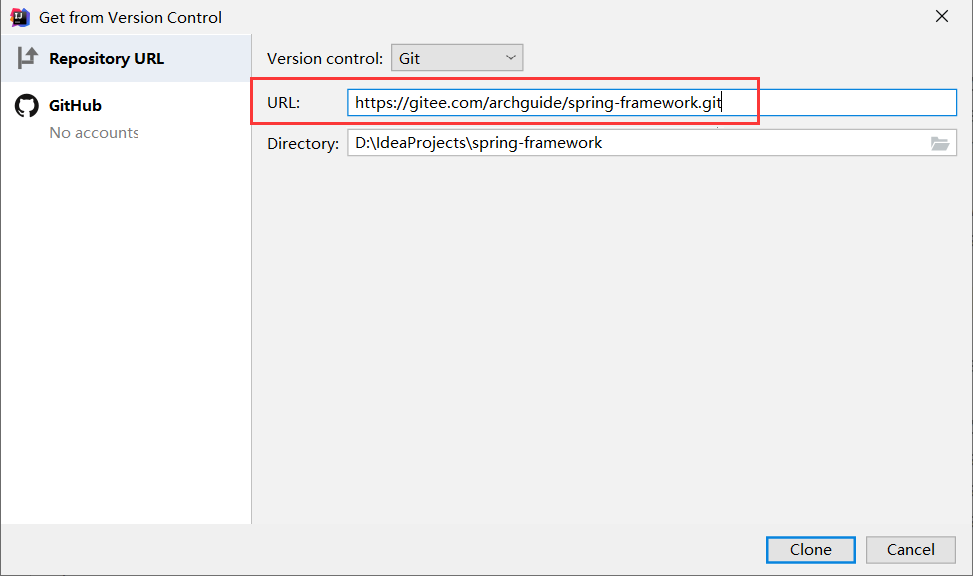Click the 'No accounts' text under GitHub
The width and height of the screenshot is (973, 576).
(x=94, y=133)
